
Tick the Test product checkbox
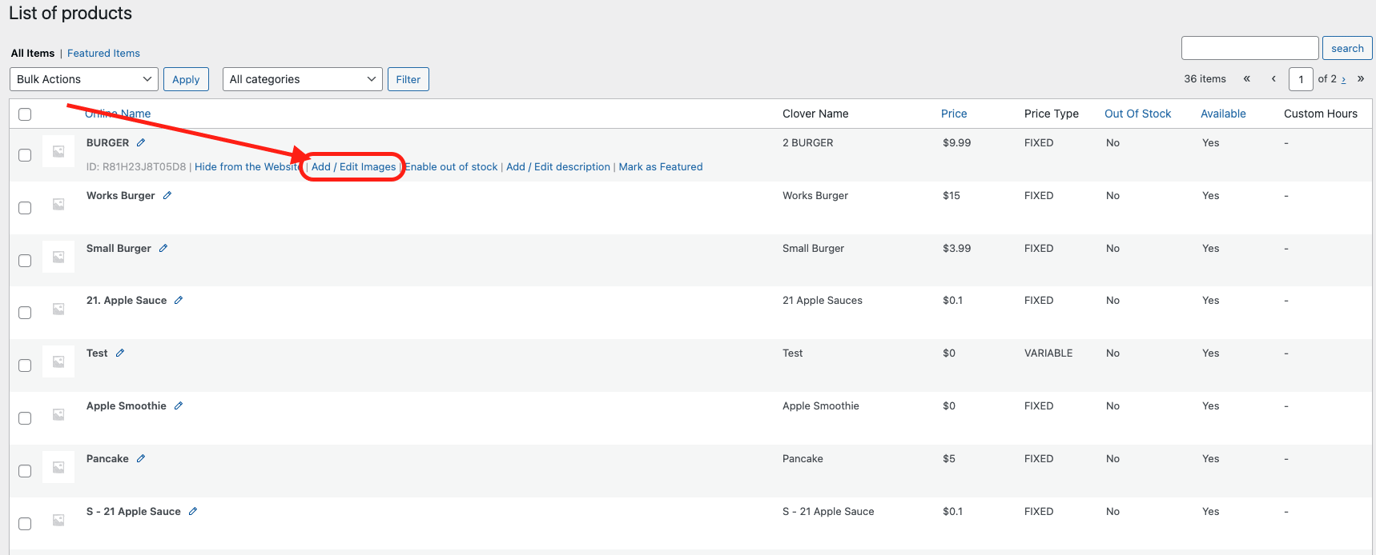point(25,365)
